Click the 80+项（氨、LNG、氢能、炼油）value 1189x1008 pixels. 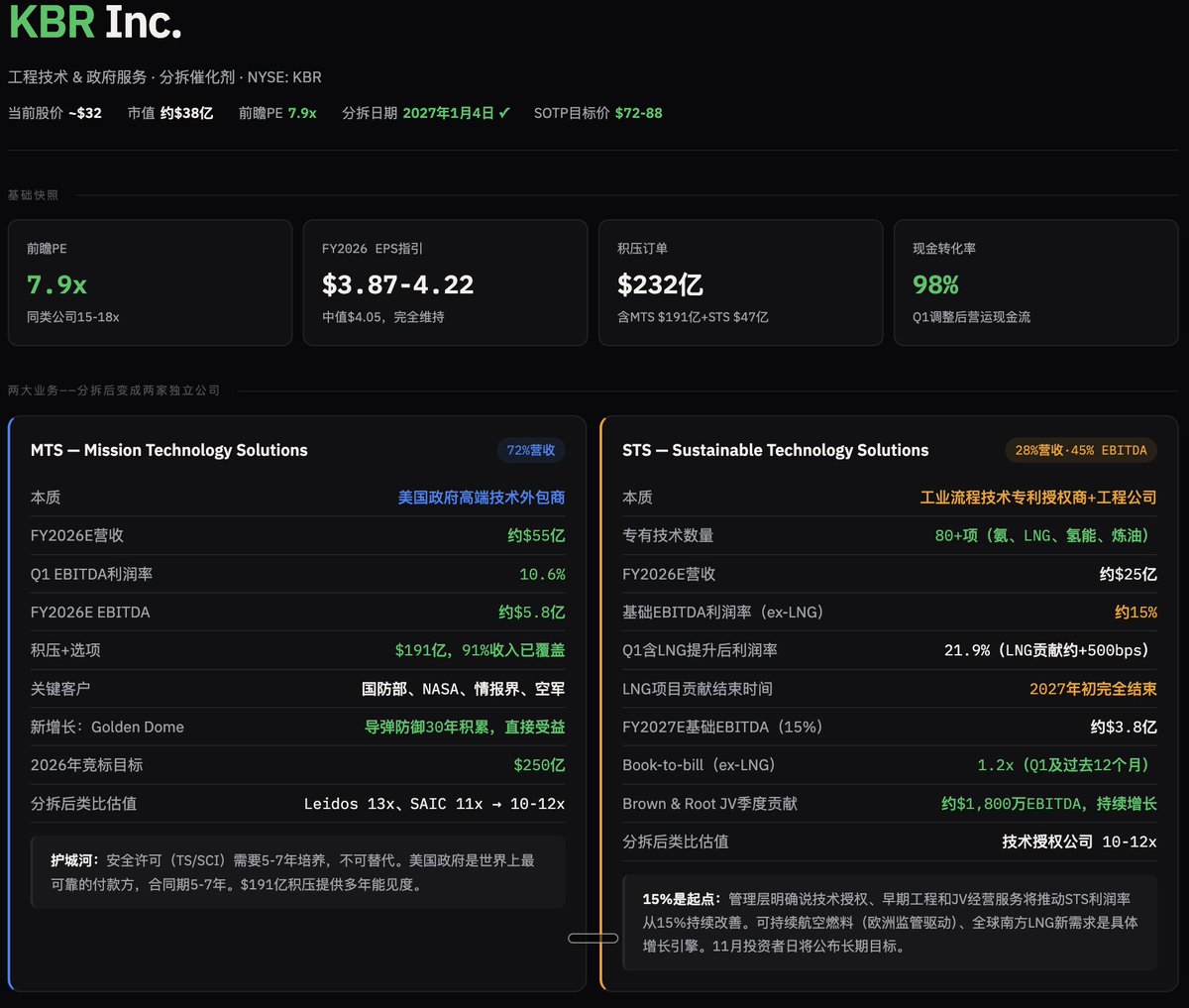click(x=1045, y=535)
